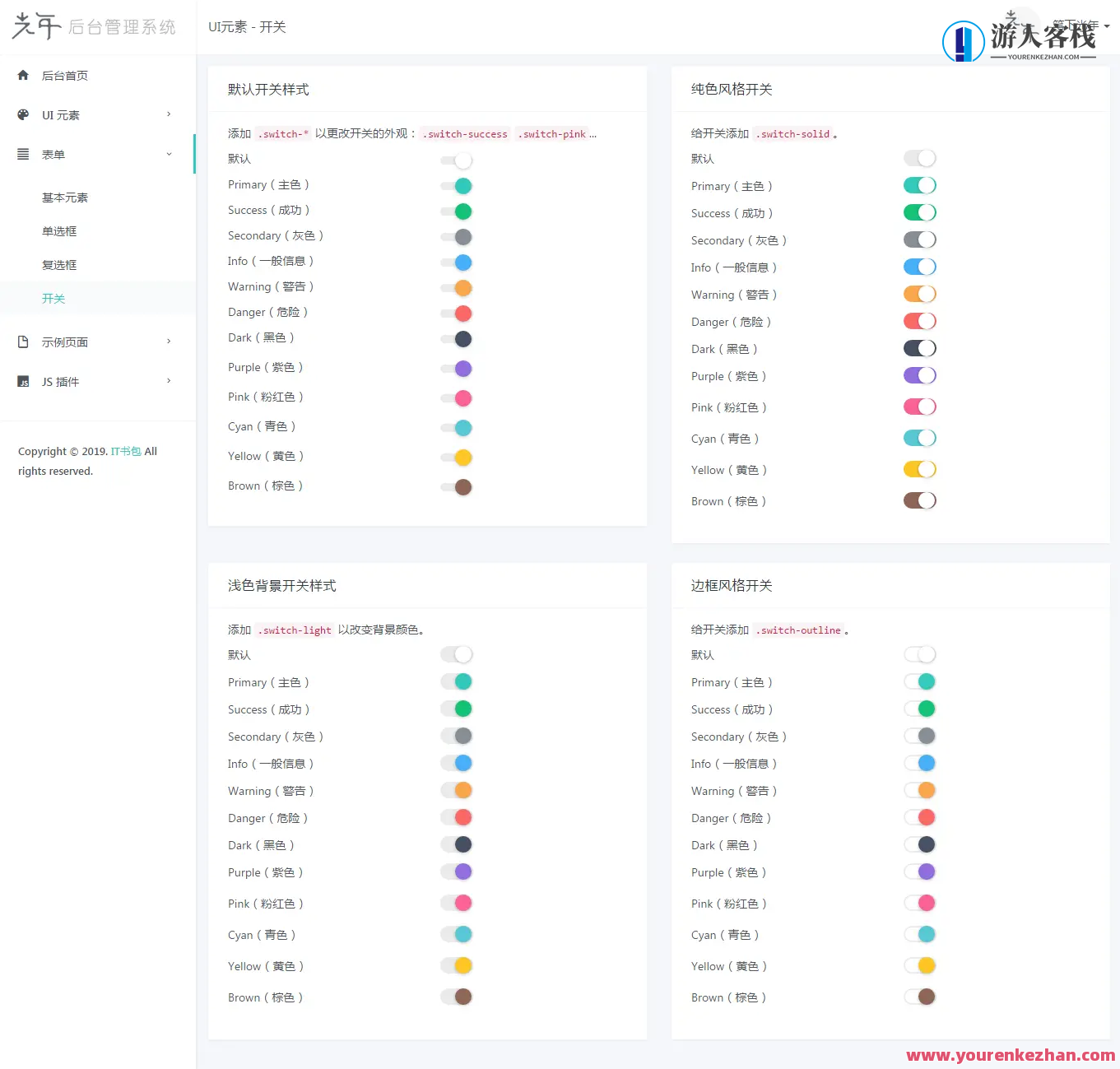Viewport: 1120px width, 1069px height.
Task: Click the home icon beside 后台首页
Action: [23, 76]
